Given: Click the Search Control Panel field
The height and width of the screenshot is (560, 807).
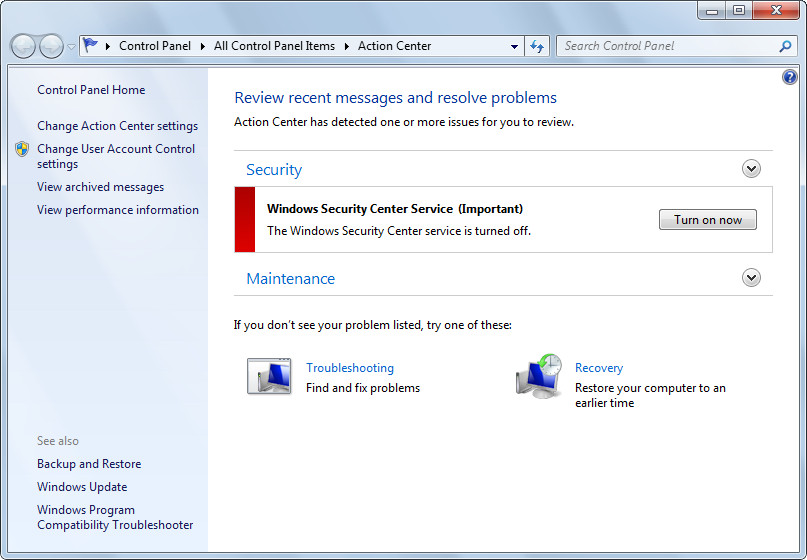Looking at the screenshot, I should (677, 46).
